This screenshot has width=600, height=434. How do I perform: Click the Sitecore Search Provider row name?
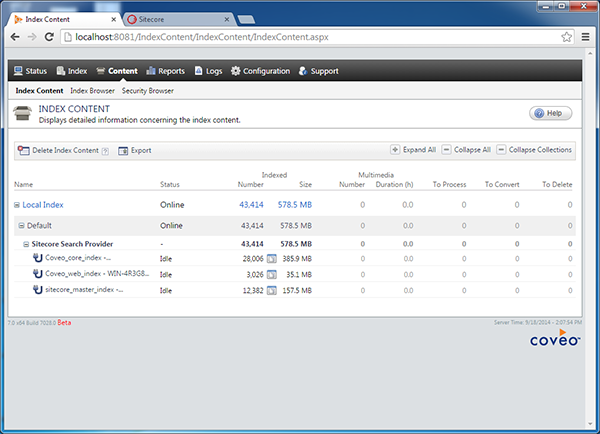[x=72, y=244]
